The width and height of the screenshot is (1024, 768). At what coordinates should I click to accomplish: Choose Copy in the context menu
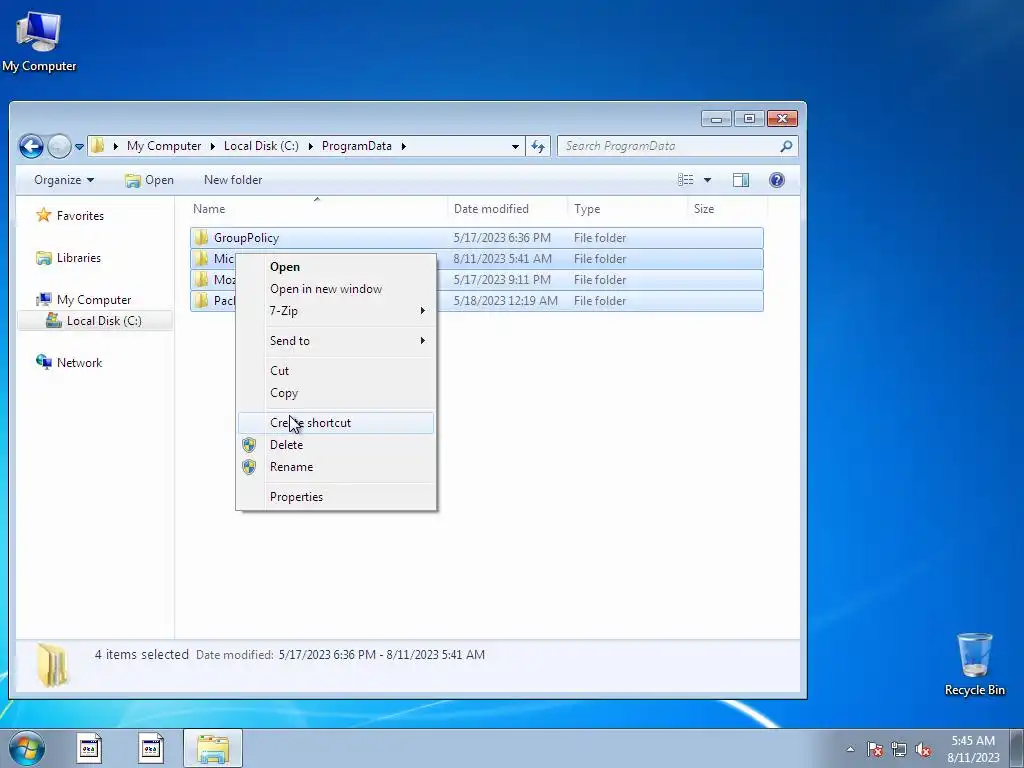click(x=336, y=393)
